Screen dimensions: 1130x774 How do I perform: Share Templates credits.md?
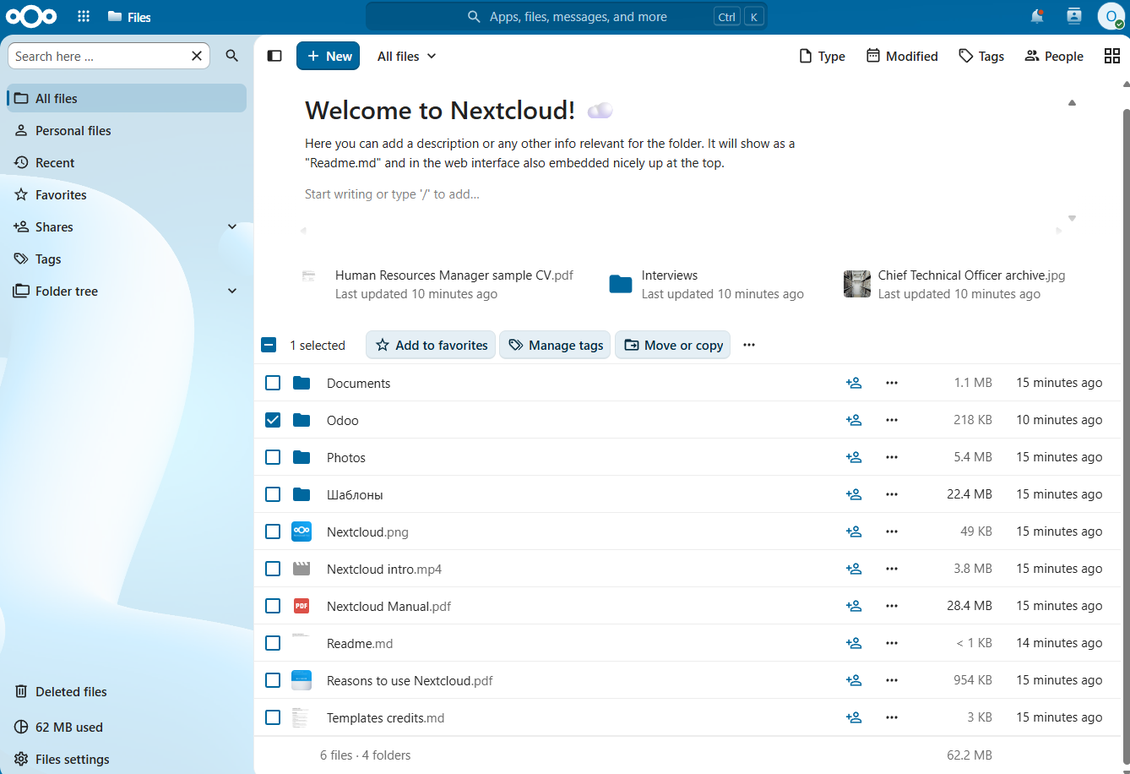click(x=853, y=718)
